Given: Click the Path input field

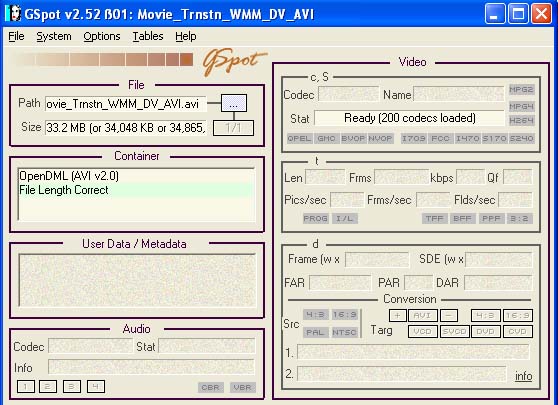Looking at the screenshot, I should point(126,104).
